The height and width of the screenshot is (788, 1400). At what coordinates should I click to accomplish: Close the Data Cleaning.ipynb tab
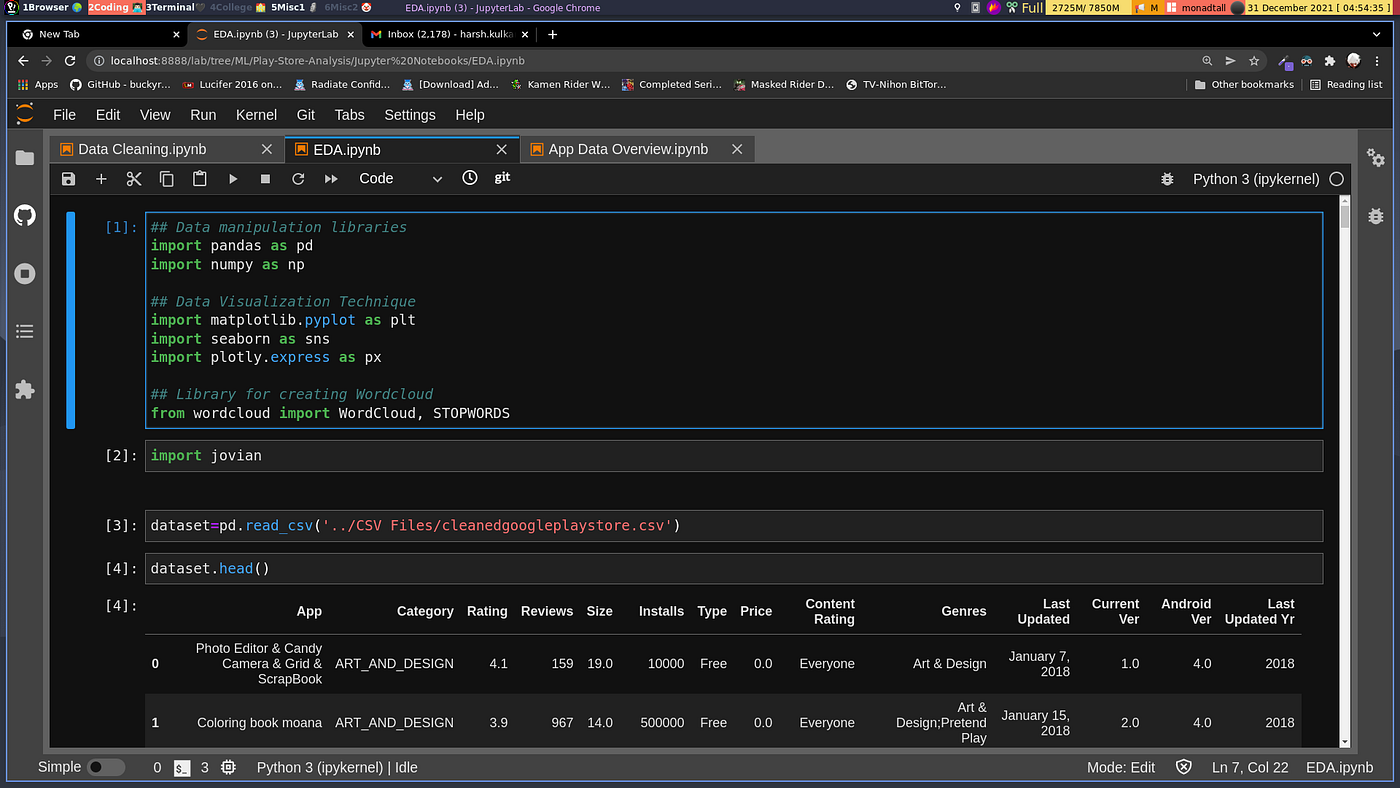pyautogui.click(x=267, y=149)
